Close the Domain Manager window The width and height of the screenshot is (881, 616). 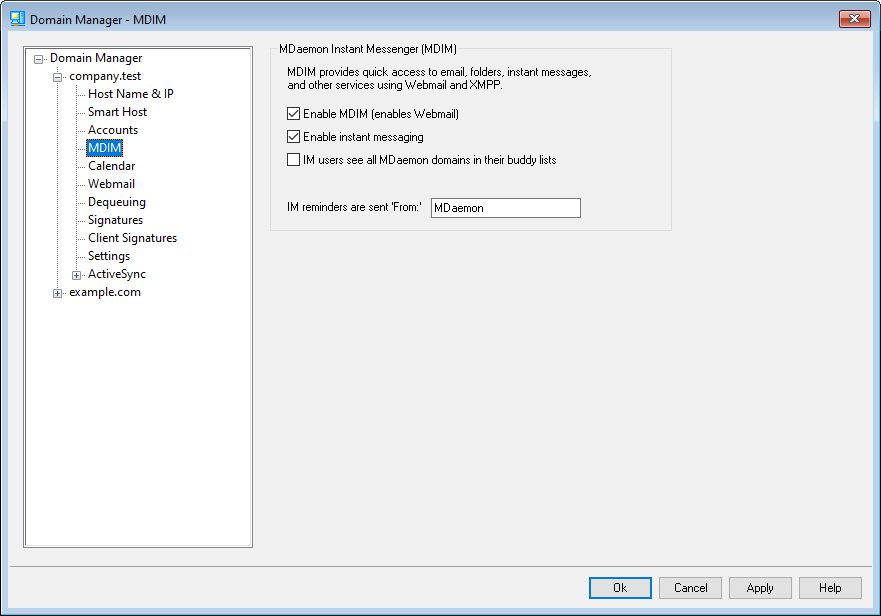tap(853, 18)
